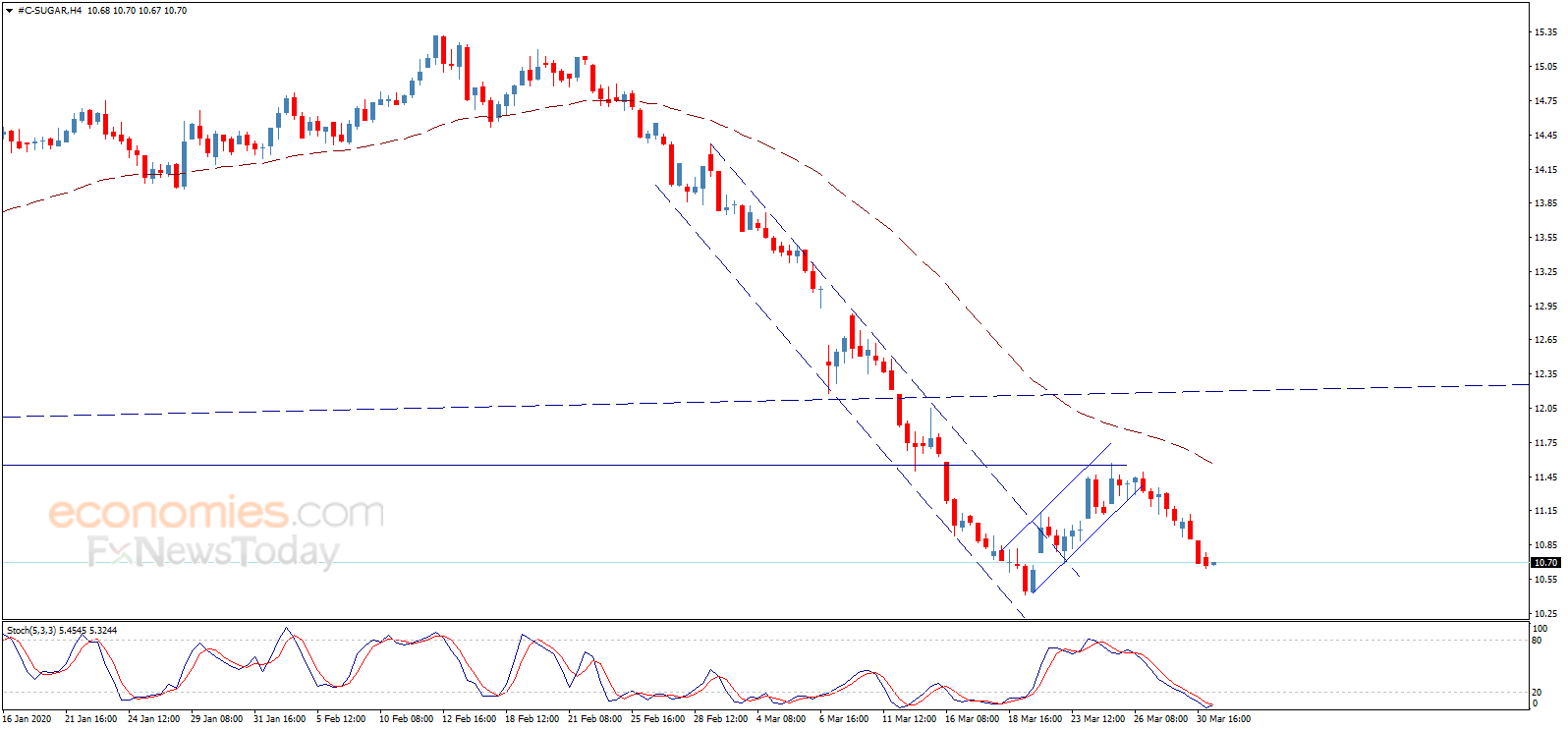Click the stochastic 80 level label
Screen dimensions: 1568x730
coord(1538,641)
